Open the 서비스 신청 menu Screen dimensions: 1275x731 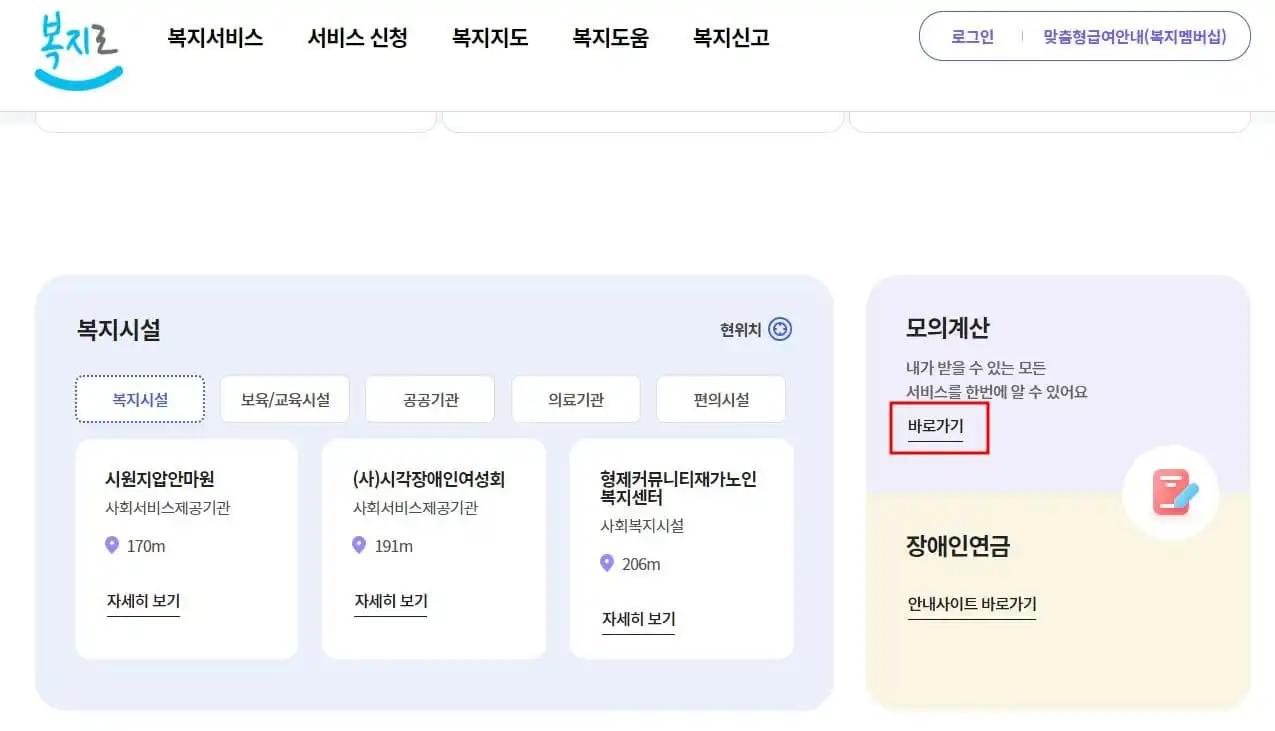click(357, 38)
